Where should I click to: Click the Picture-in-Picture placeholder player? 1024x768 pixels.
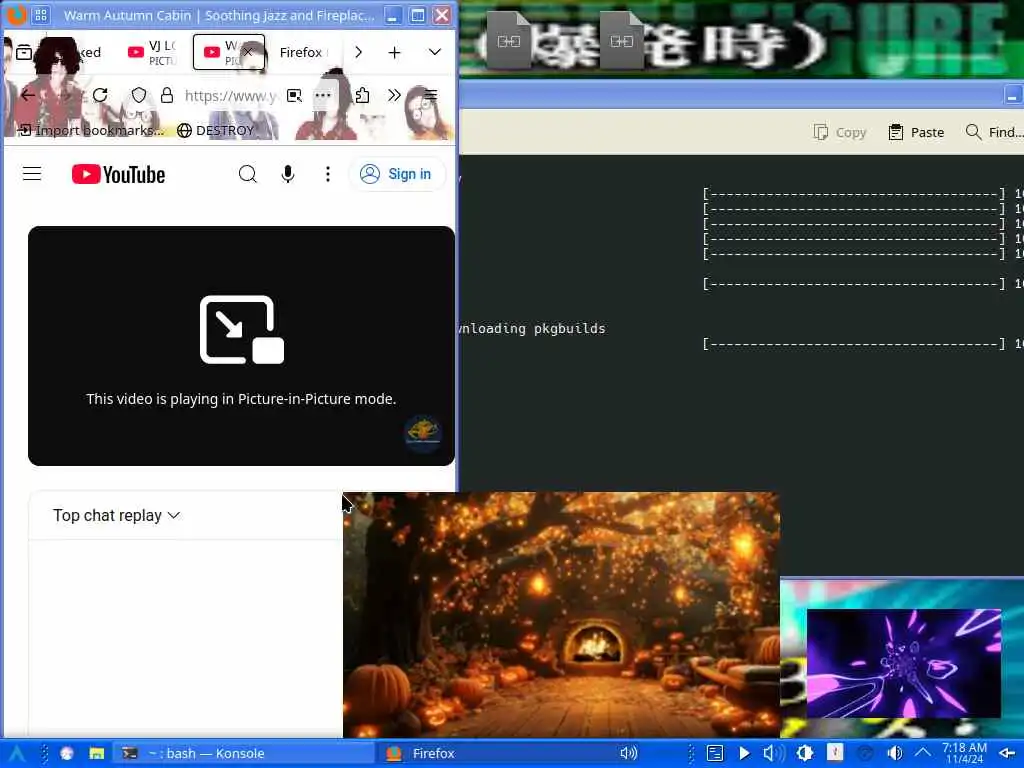pyautogui.click(x=241, y=345)
